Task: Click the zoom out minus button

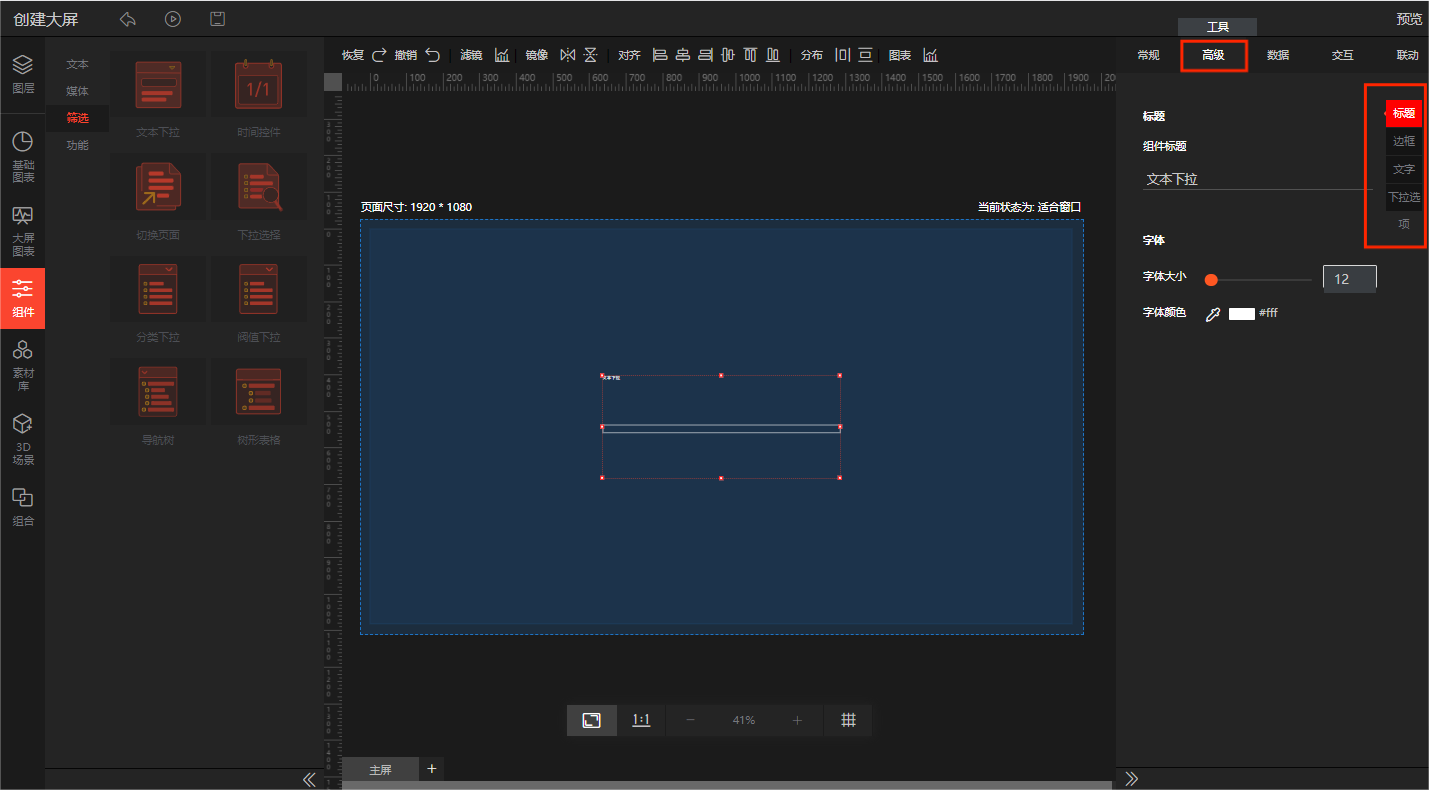Action: tap(690, 720)
